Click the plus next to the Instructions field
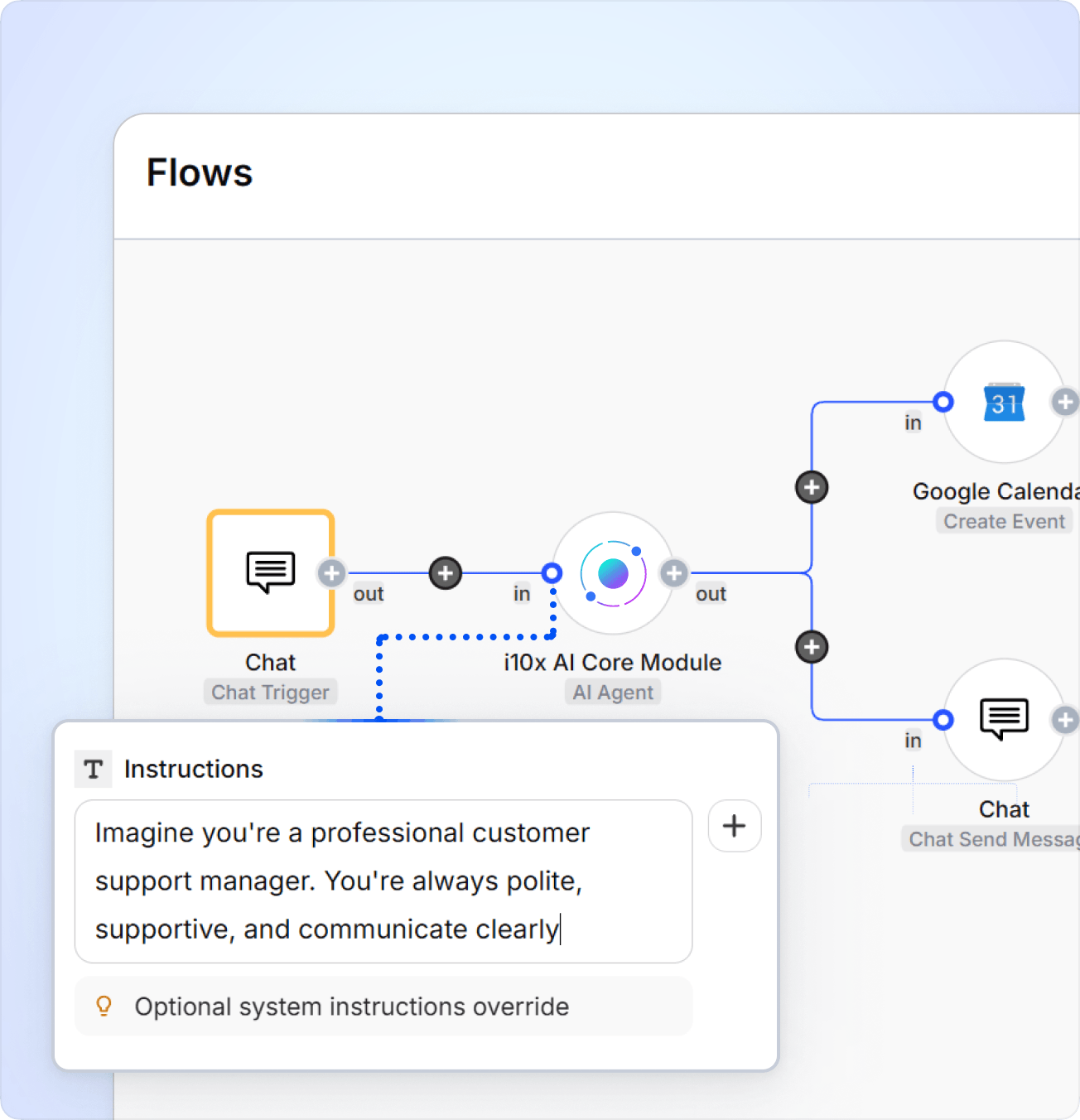 pos(734,826)
